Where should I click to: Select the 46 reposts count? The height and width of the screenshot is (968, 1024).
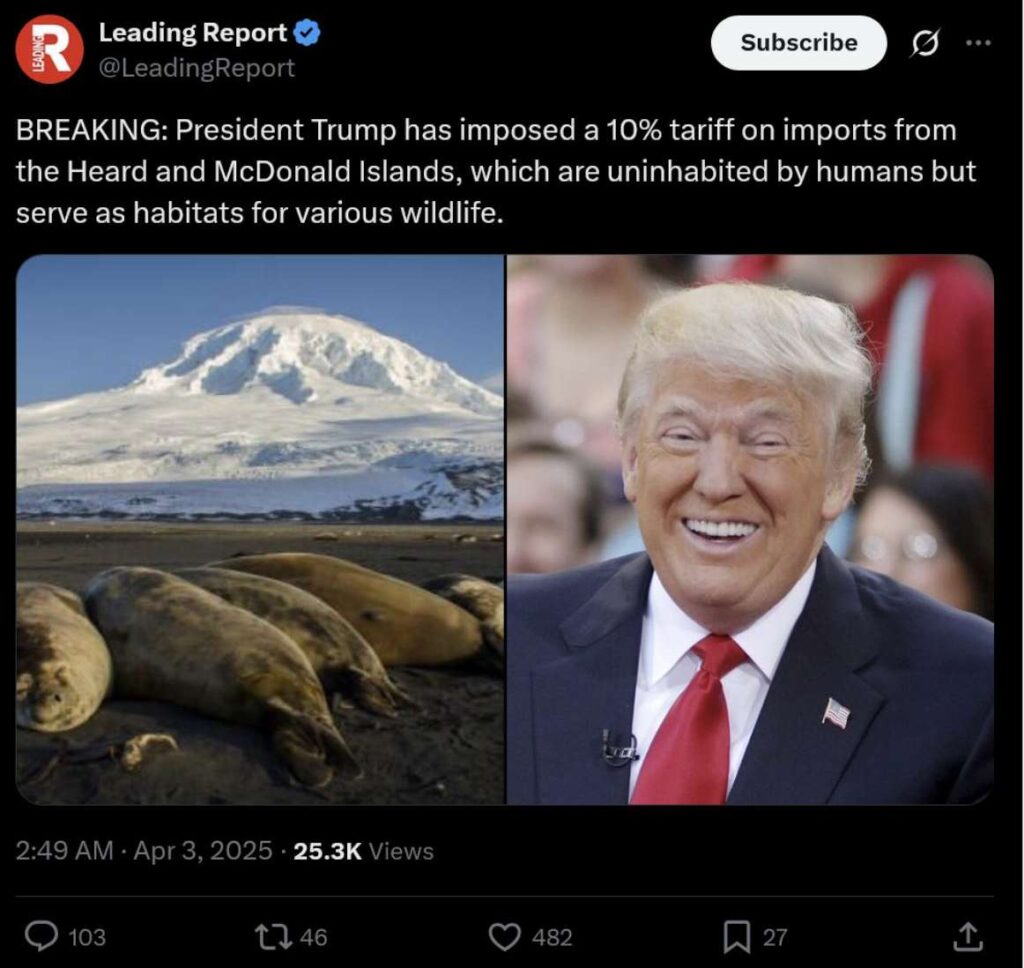point(313,938)
